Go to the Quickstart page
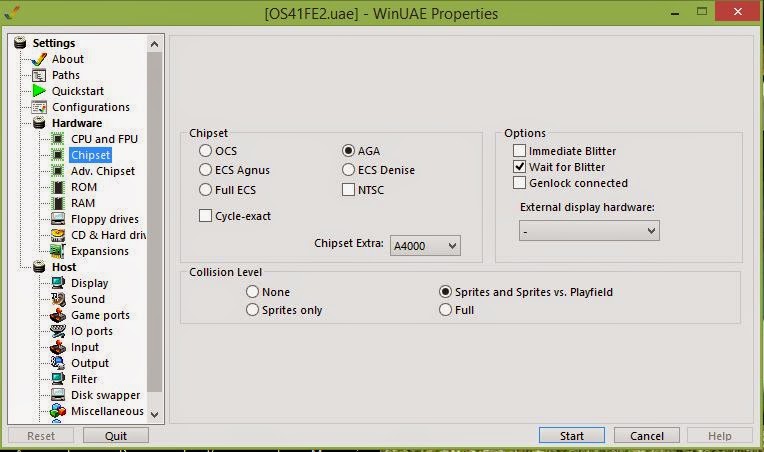The height and width of the screenshot is (452, 764). pos(78,91)
